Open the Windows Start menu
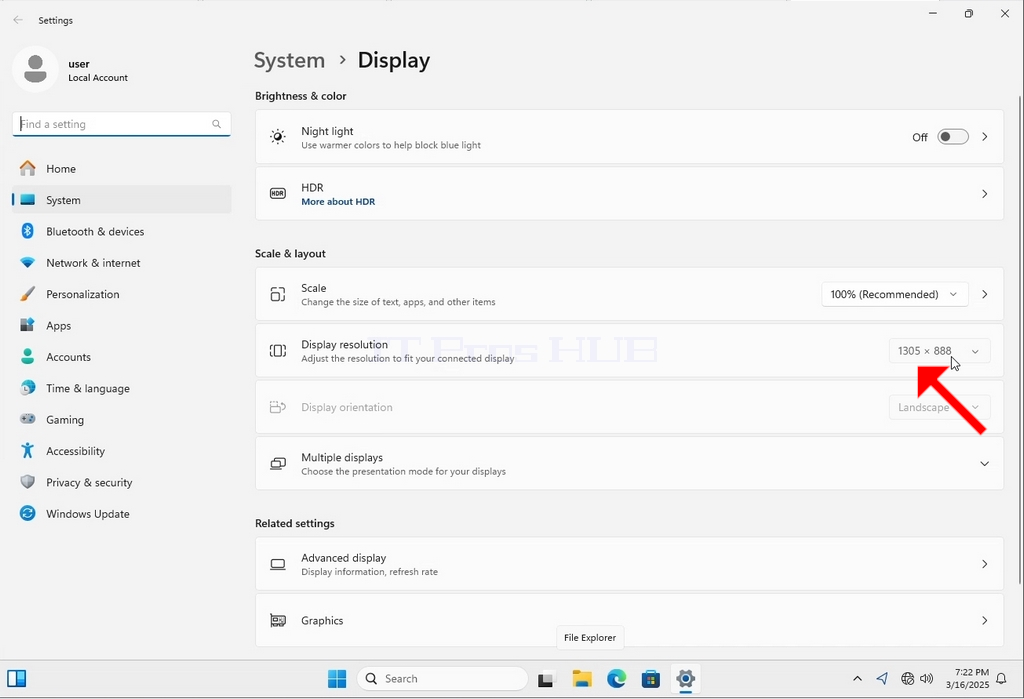The width and height of the screenshot is (1024, 699). (x=337, y=679)
